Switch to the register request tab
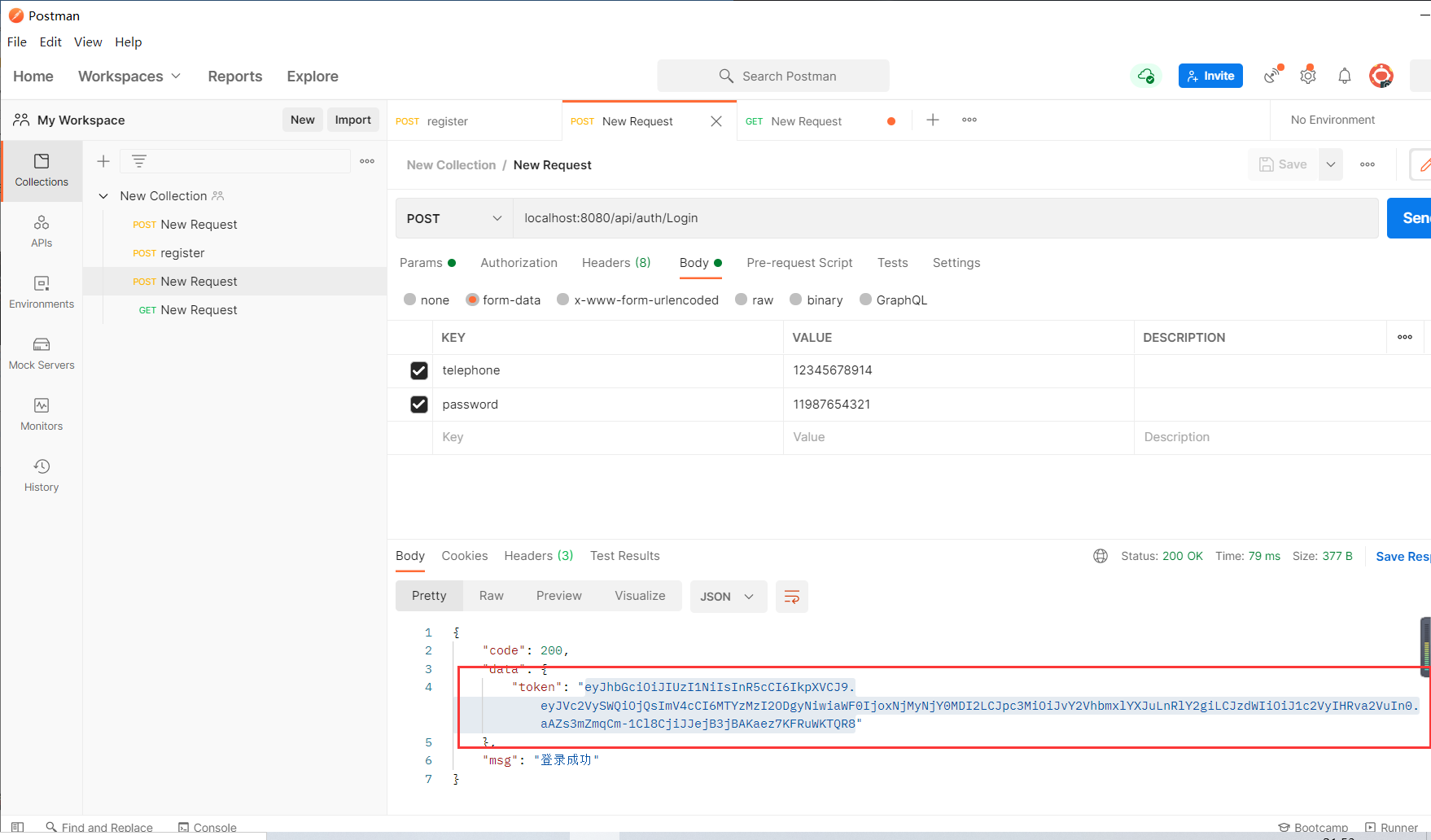The width and height of the screenshot is (1431, 840). 448,120
